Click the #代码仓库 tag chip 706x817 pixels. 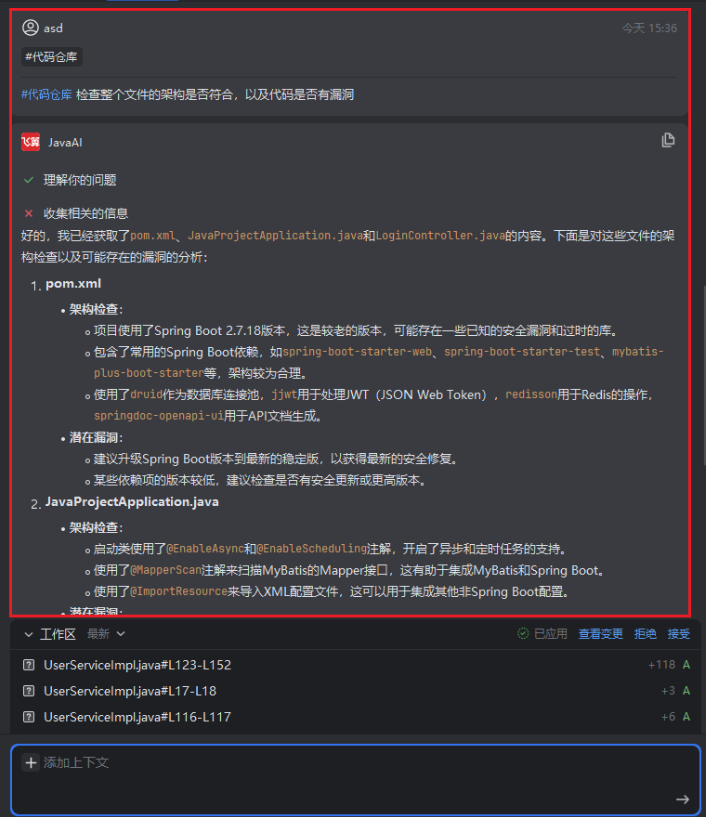(52, 57)
